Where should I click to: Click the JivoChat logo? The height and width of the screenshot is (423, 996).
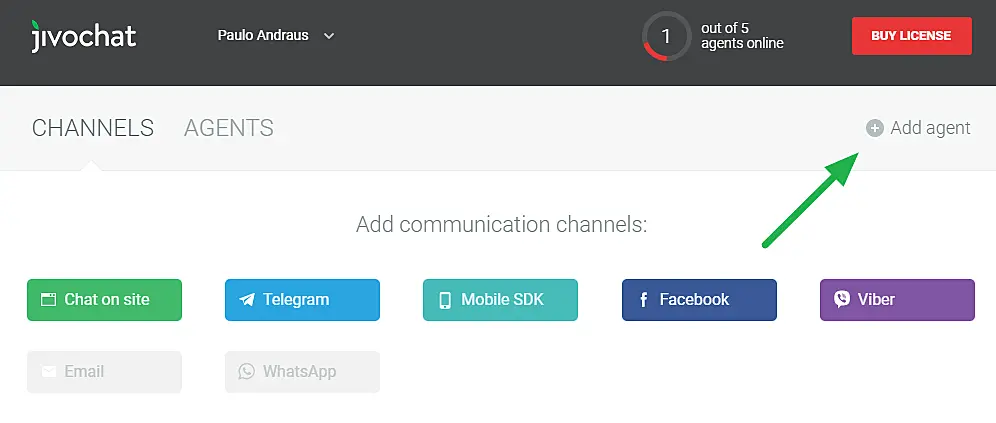point(83,36)
